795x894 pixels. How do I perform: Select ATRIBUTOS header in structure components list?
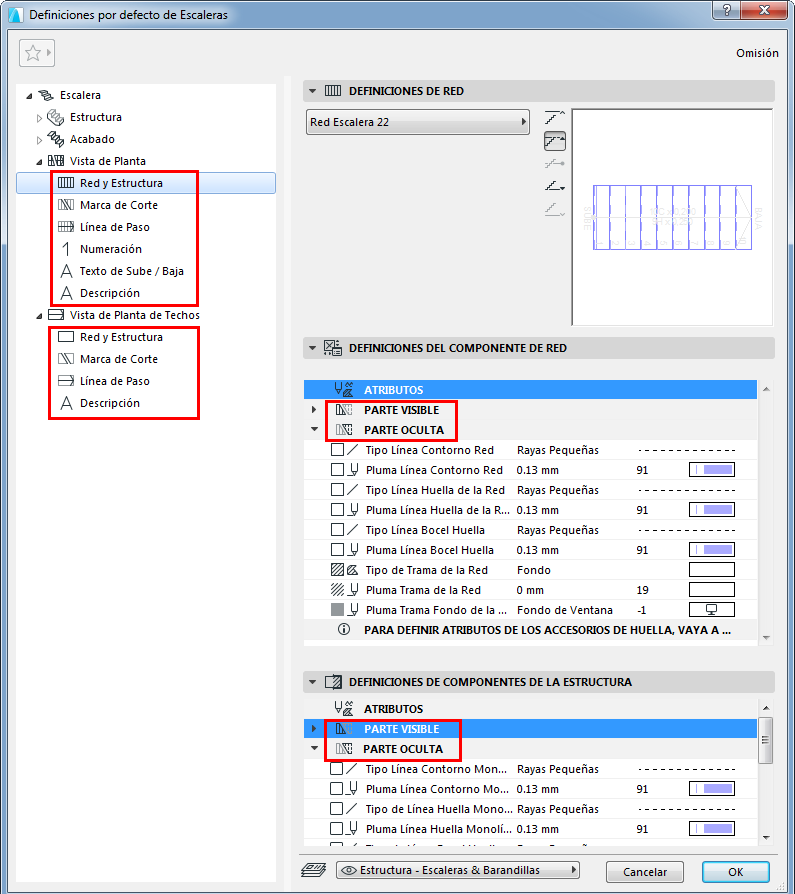pos(530,709)
